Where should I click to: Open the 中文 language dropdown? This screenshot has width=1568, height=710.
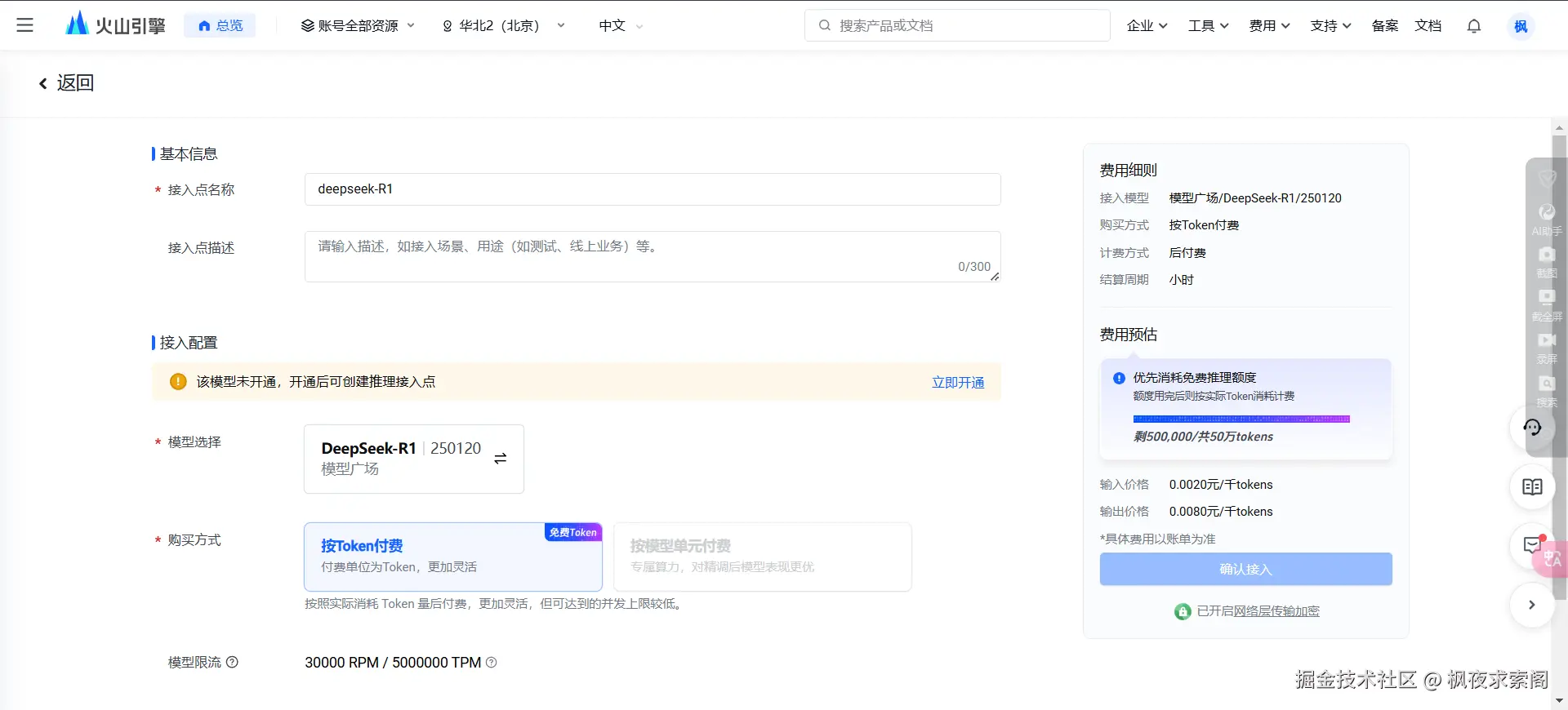(621, 25)
